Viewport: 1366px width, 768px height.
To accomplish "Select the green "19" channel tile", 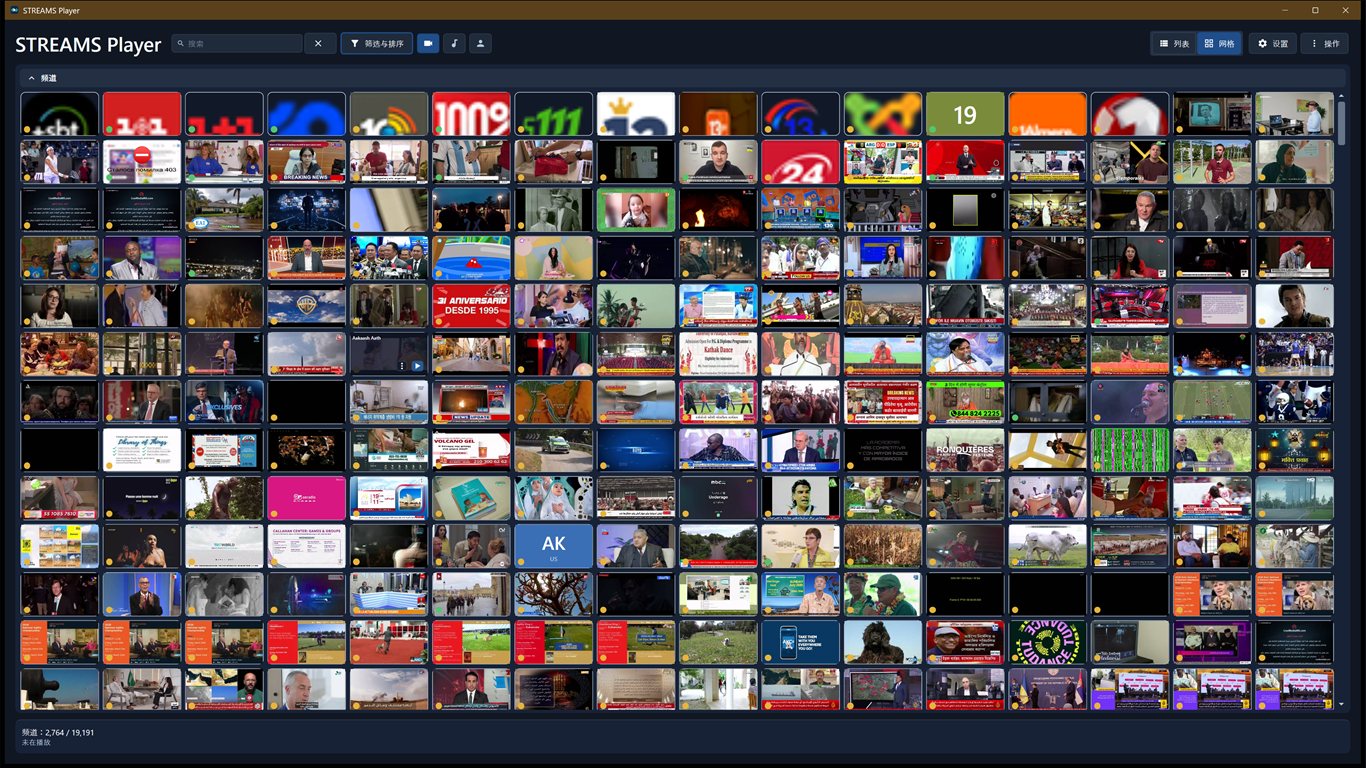I will point(965,114).
